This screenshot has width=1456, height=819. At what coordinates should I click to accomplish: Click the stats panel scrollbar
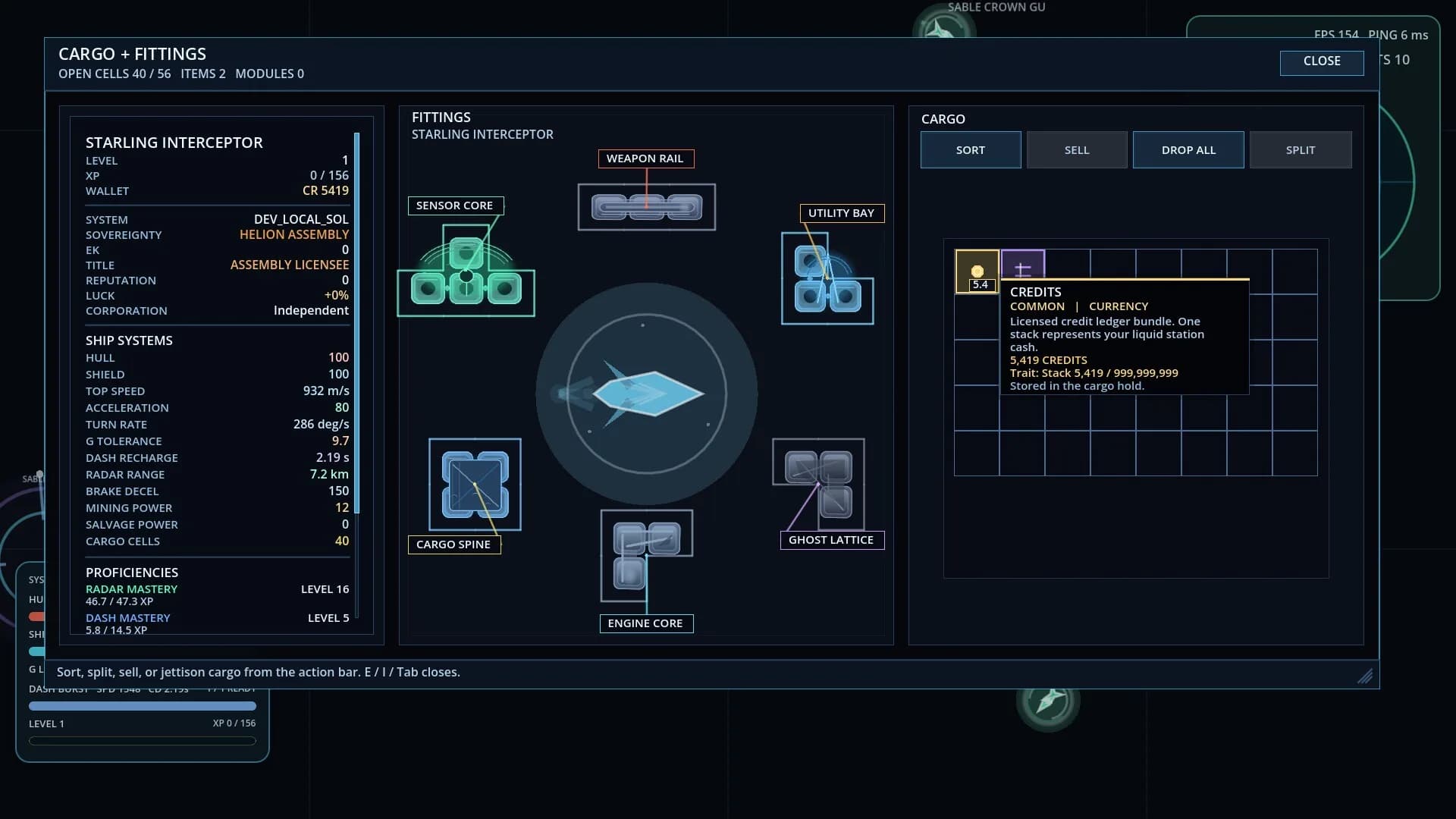tap(356, 324)
